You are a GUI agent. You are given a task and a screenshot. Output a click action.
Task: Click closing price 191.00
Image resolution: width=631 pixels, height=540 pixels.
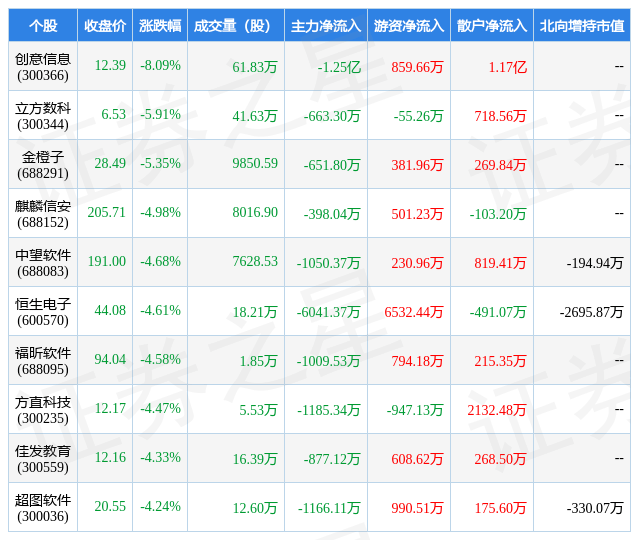pyautogui.click(x=107, y=262)
